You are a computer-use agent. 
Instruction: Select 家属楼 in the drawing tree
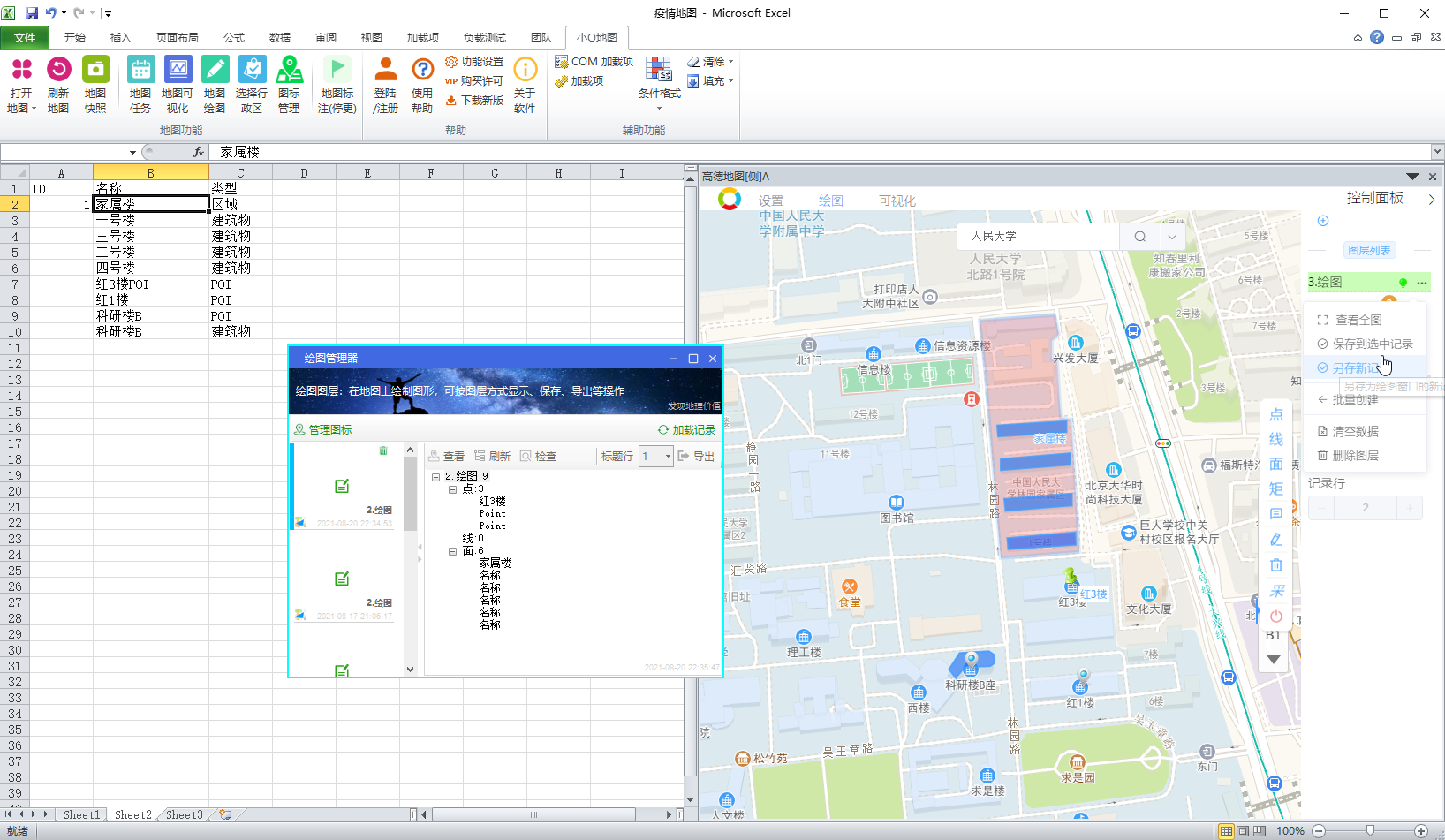pos(496,563)
